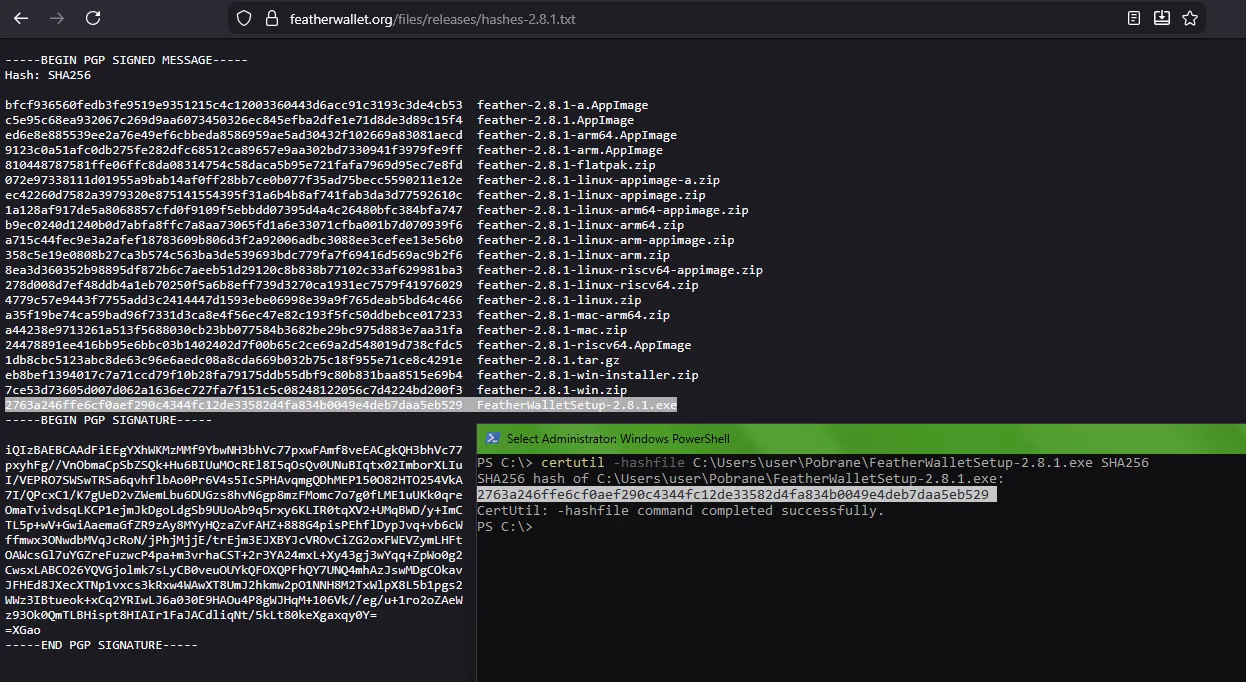Click filename feather-2.8.1-flatpak.zip

point(566,165)
